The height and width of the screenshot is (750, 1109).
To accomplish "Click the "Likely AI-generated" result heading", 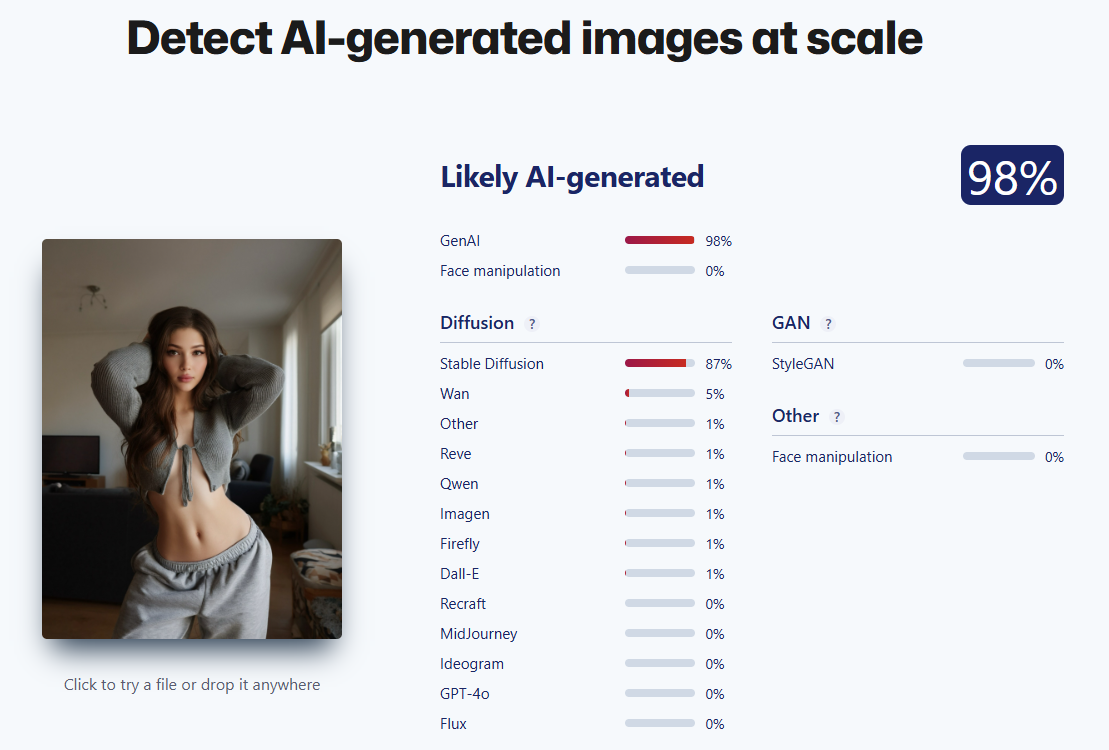I will (572, 177).
